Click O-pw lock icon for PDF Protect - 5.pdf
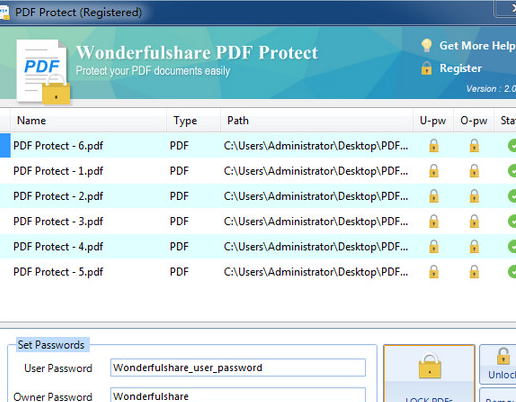 474,272
